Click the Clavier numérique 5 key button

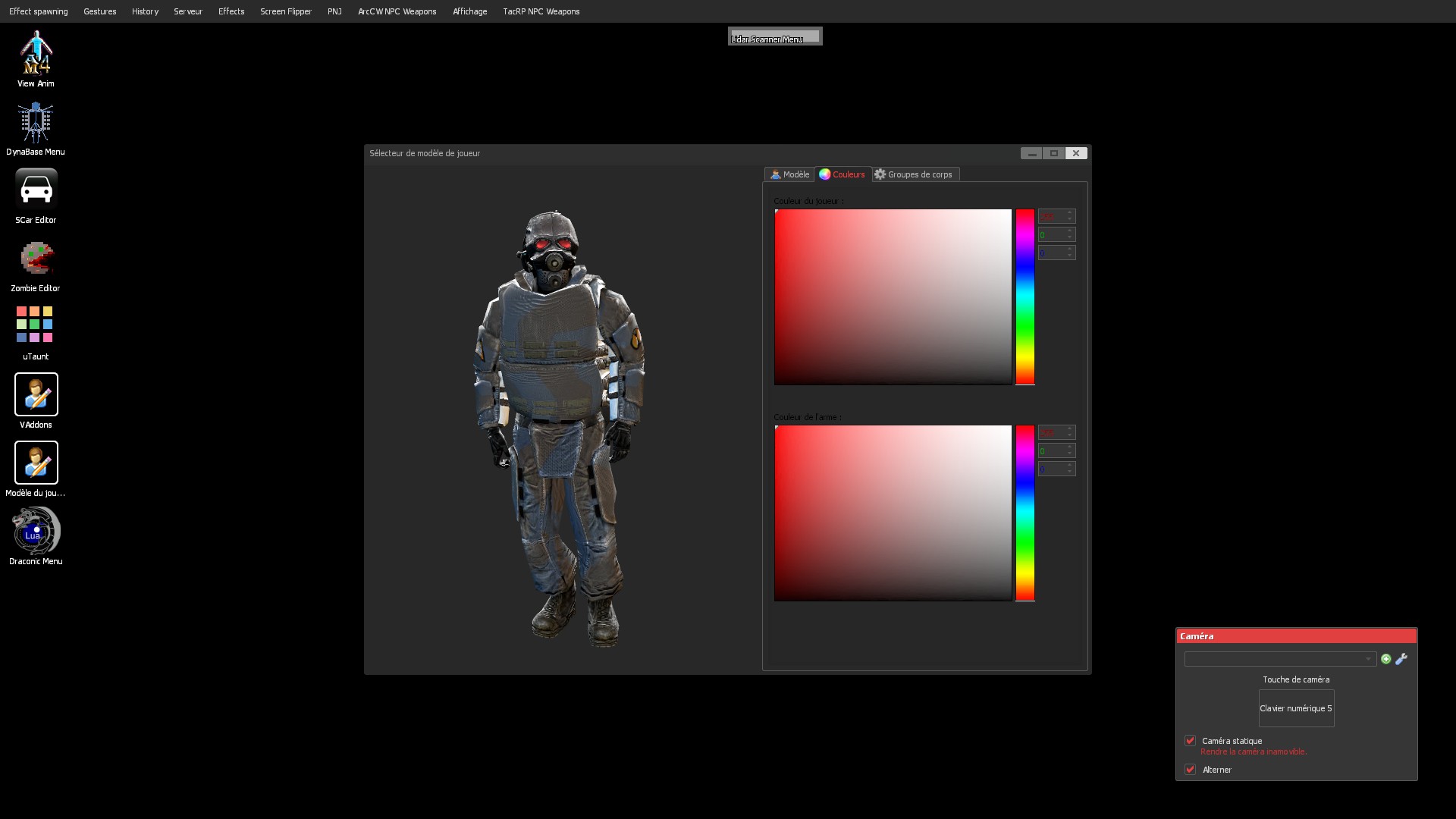[x=1296, y=708]
